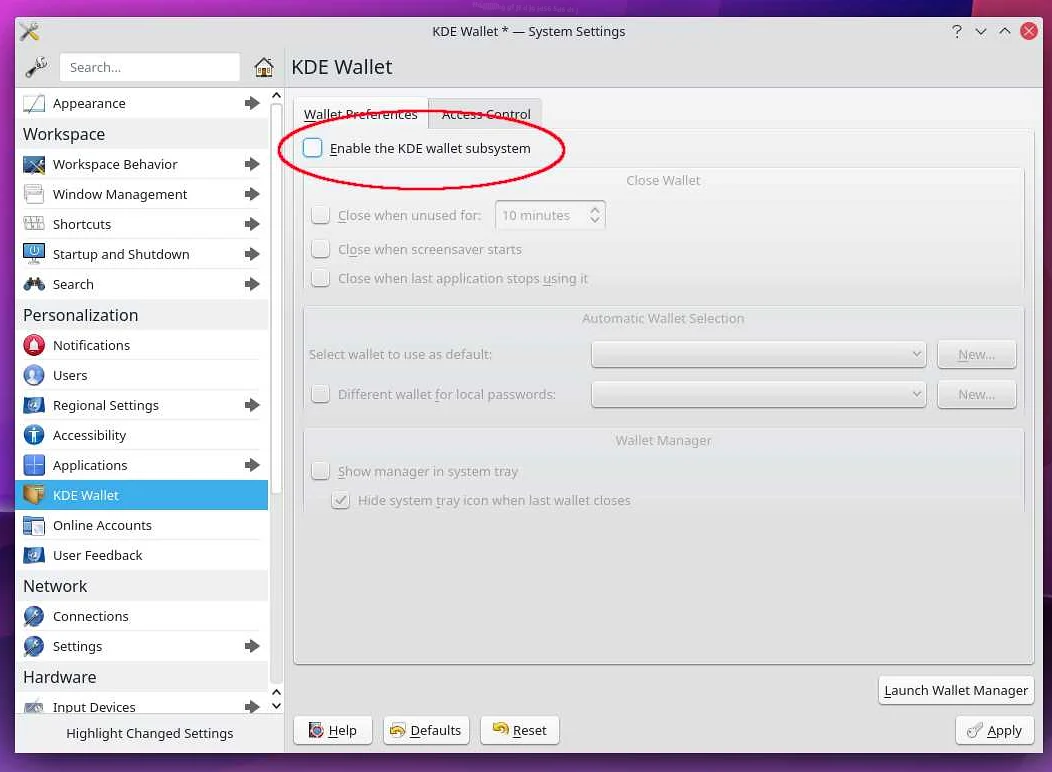Enable the KDE wallet subsystem
Screen dimensions: 1052x772
[x=312, y=146]
